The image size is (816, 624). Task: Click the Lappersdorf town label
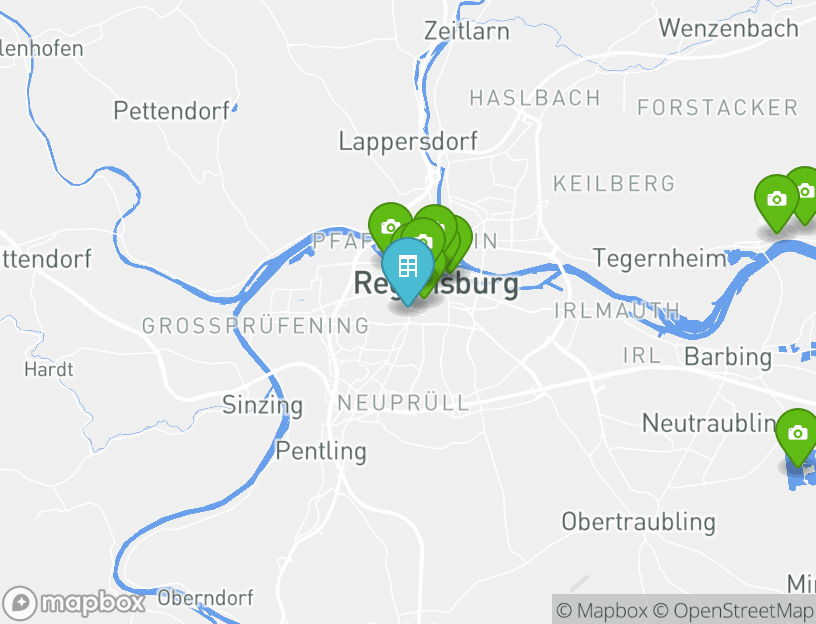408,142
